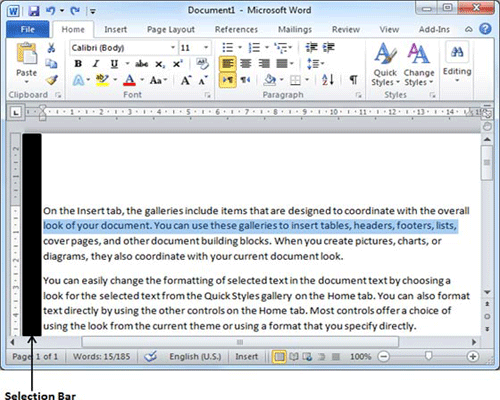Save document using the floppy disk icon
This screenshot has height=400, width=500.
click(x=33, y=11)
